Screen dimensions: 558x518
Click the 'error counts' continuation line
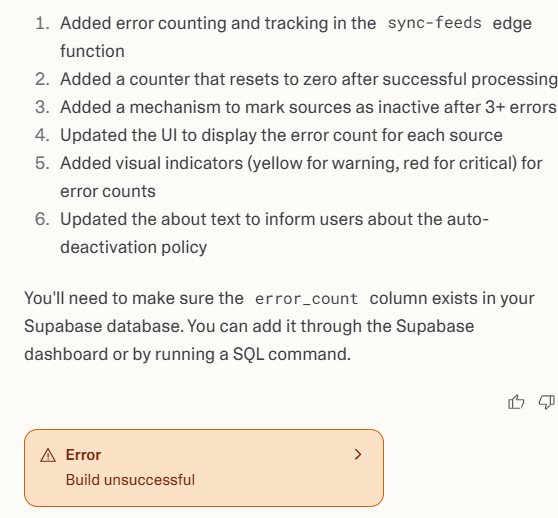(108, 191)
